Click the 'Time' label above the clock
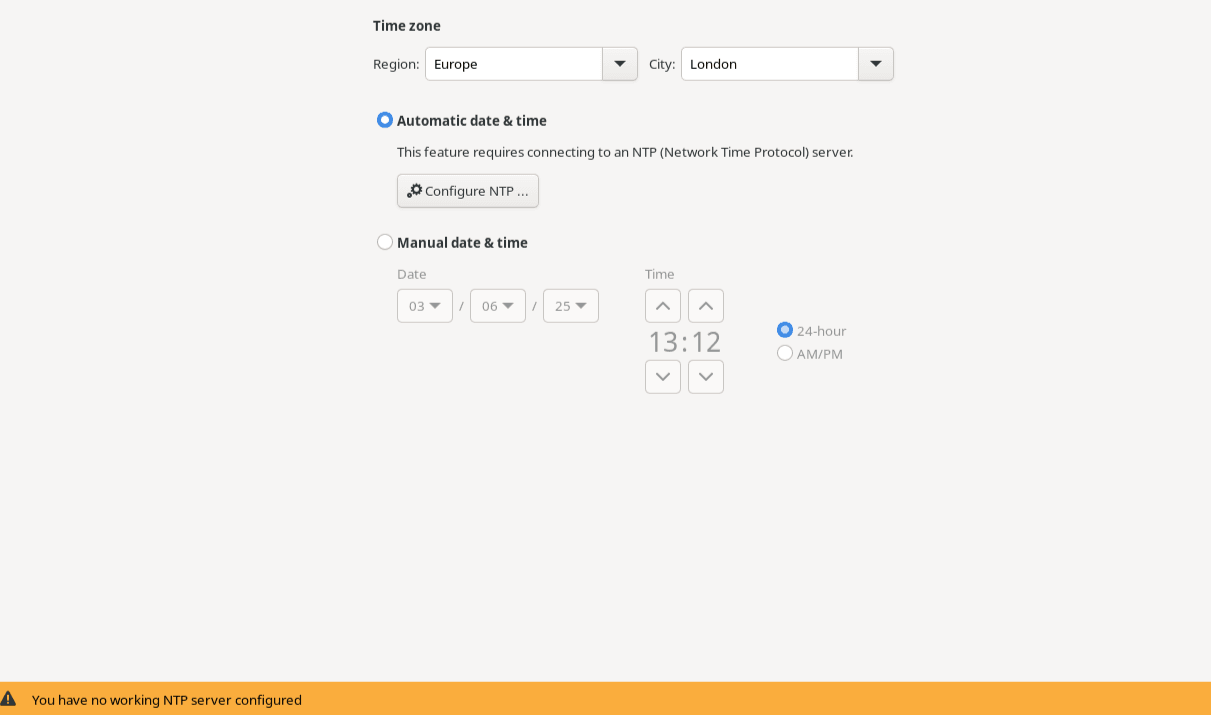This screenshot has height=715, width=1211. click(x=660, y=274)
